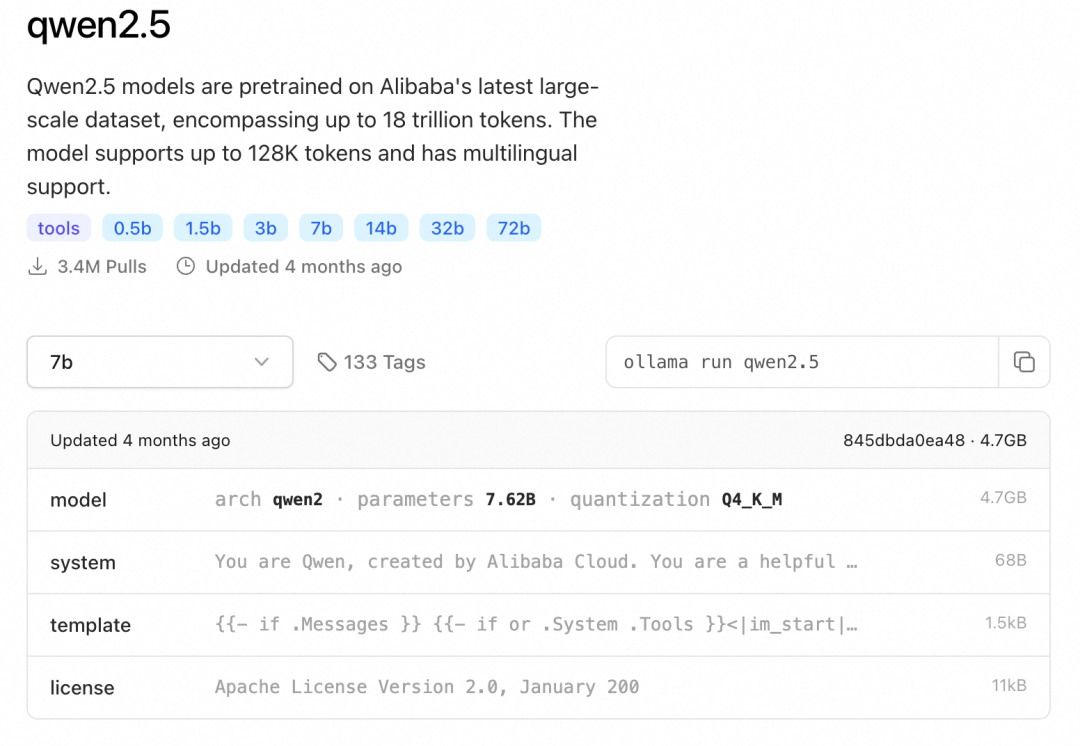Pick the 3b size tag
Viewport: 1080px width, 746px height.
[265, 229]
